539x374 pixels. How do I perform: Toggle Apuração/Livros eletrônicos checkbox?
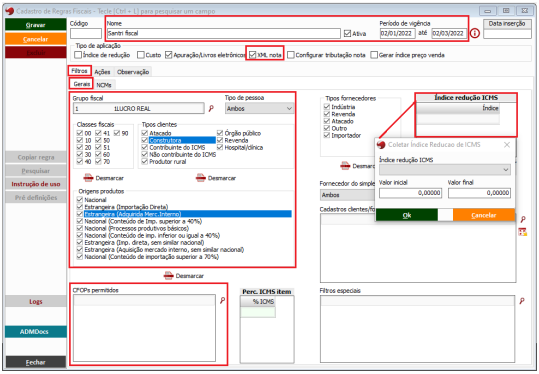pos(168,55)
